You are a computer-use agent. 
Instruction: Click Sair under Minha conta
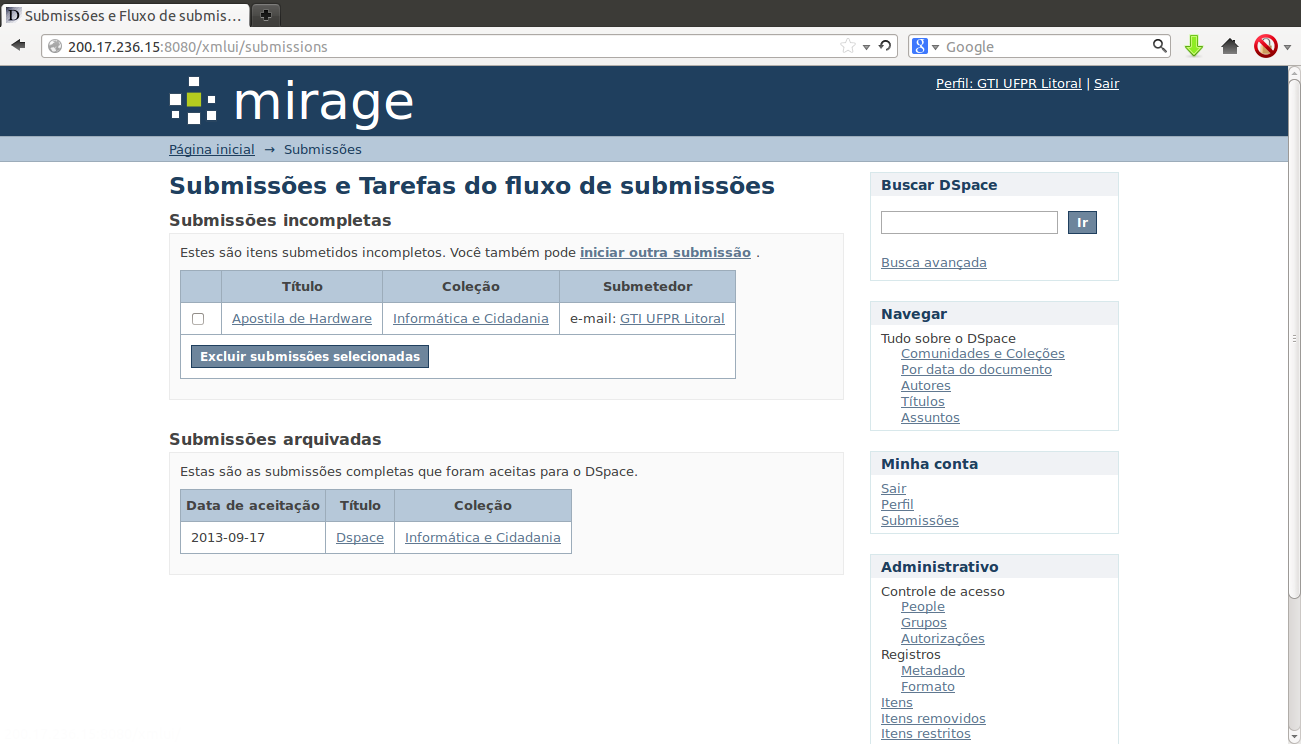point(894,489)
